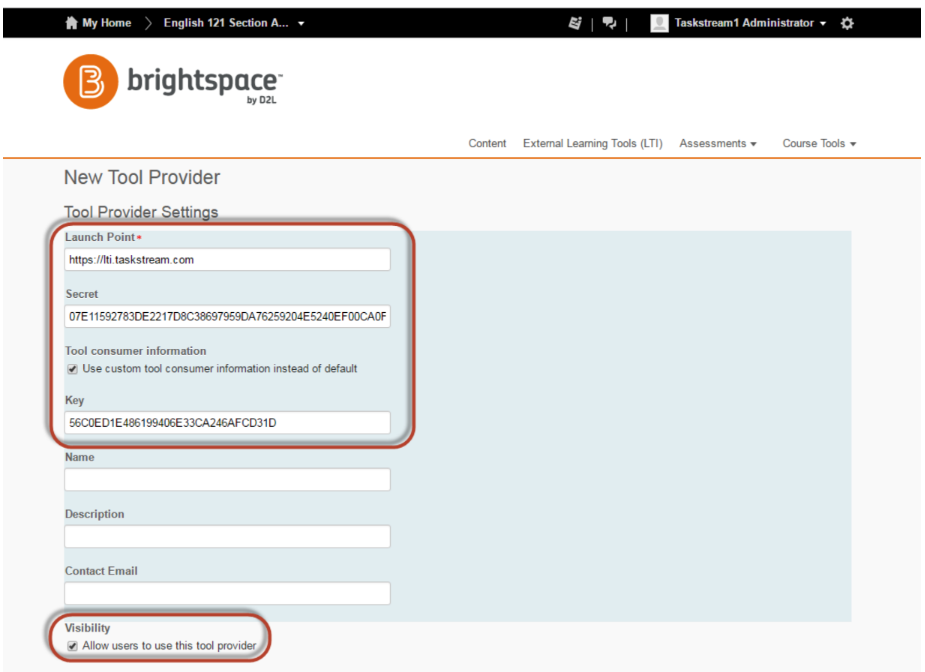Click the Key input field

click(x=227, y=422)
